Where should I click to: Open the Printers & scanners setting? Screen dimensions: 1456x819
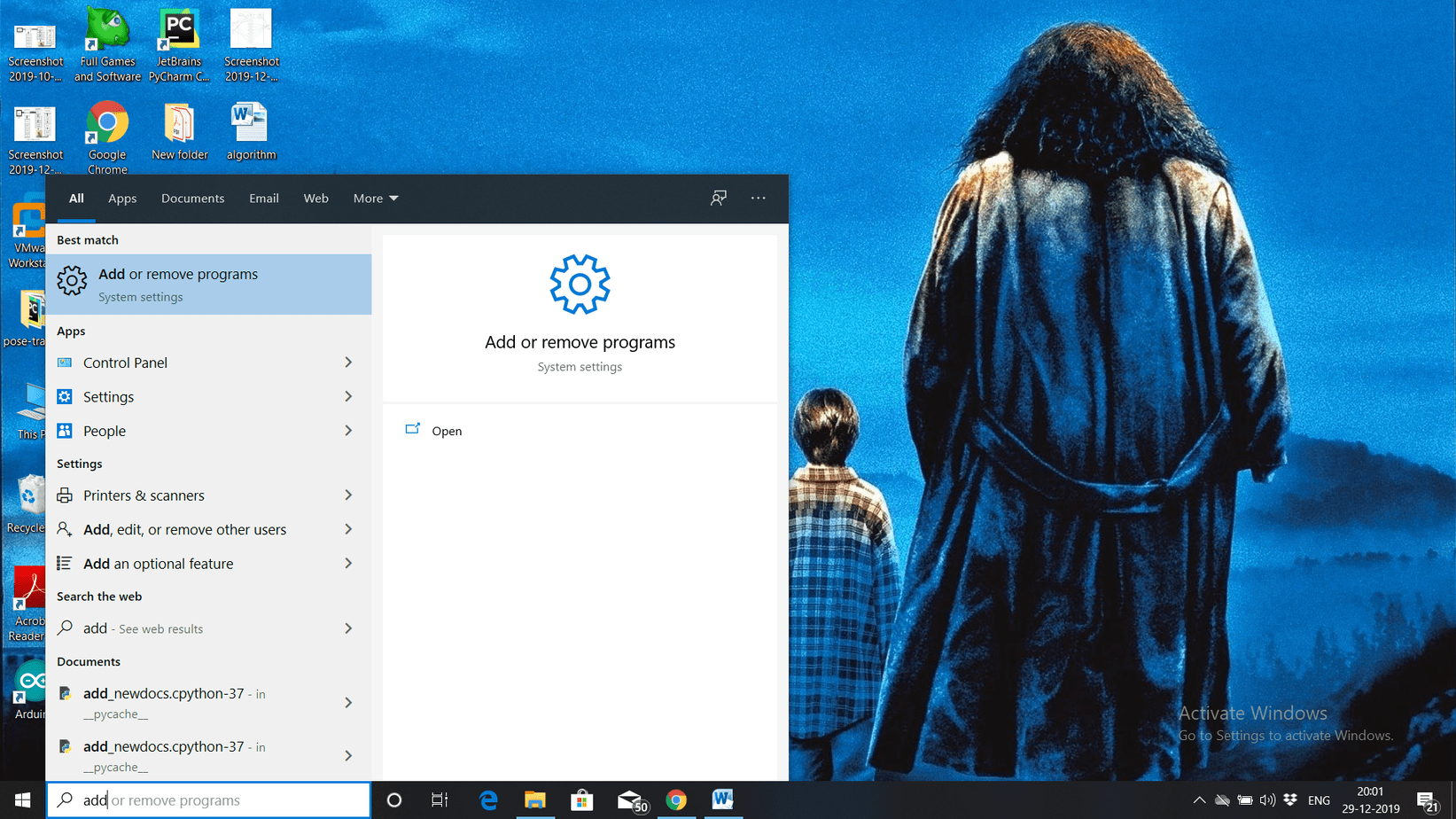tap(191, 495)
